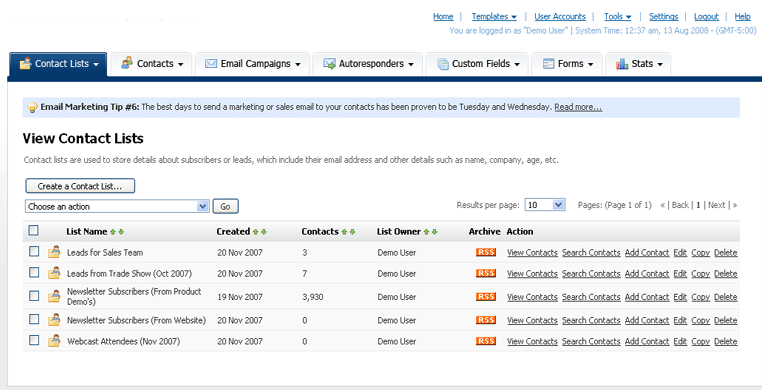The height and width of the screenshot is (390, 762).
Task: Check the box for Leads for Sales Team
Action: [x=34, y=252]
